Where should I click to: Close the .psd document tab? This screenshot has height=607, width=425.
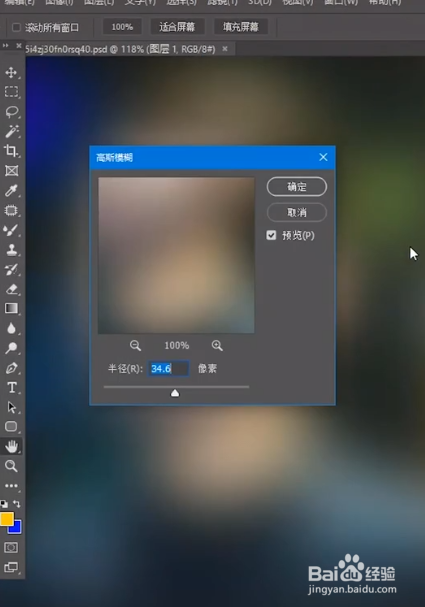click(x=225, y=49)
